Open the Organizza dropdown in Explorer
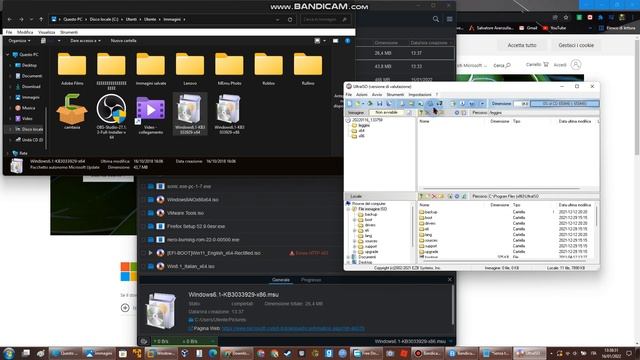Image resolution: width=640 pixels, height=360 pixels. (x=19, y=41)
